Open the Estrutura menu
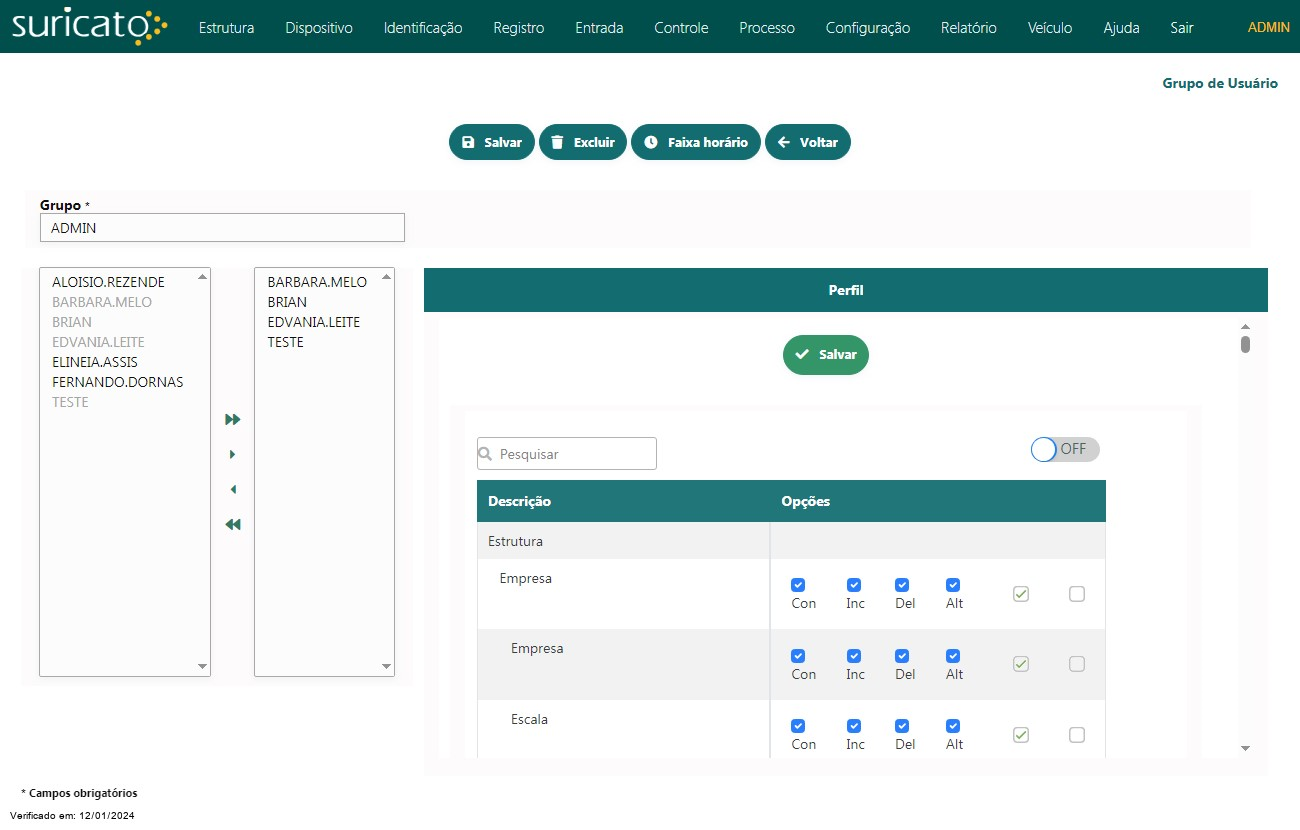The height and width of the screenshot is (830, 1300). coord(226,28)
